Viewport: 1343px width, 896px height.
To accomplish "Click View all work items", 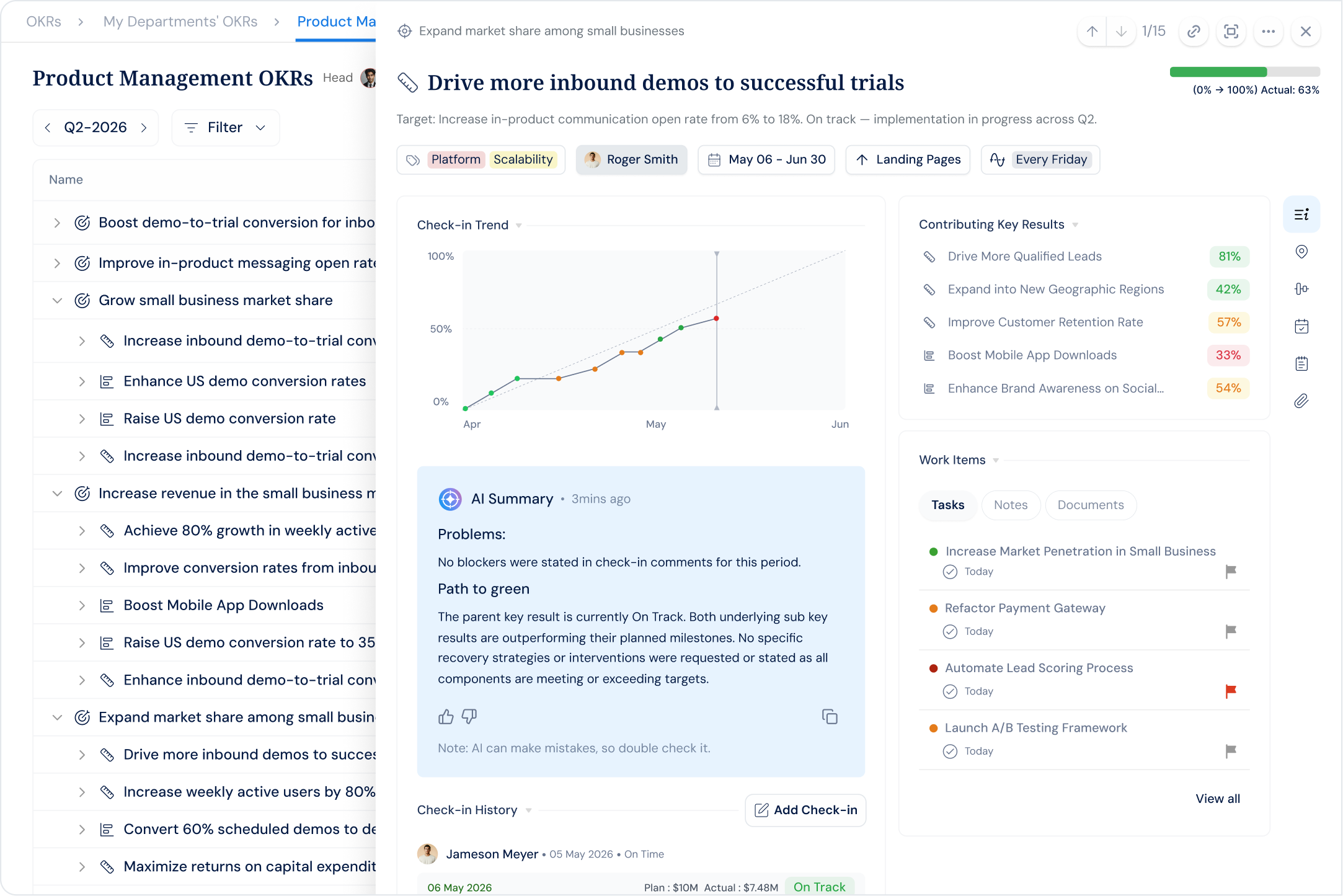I will [1218, 799].
